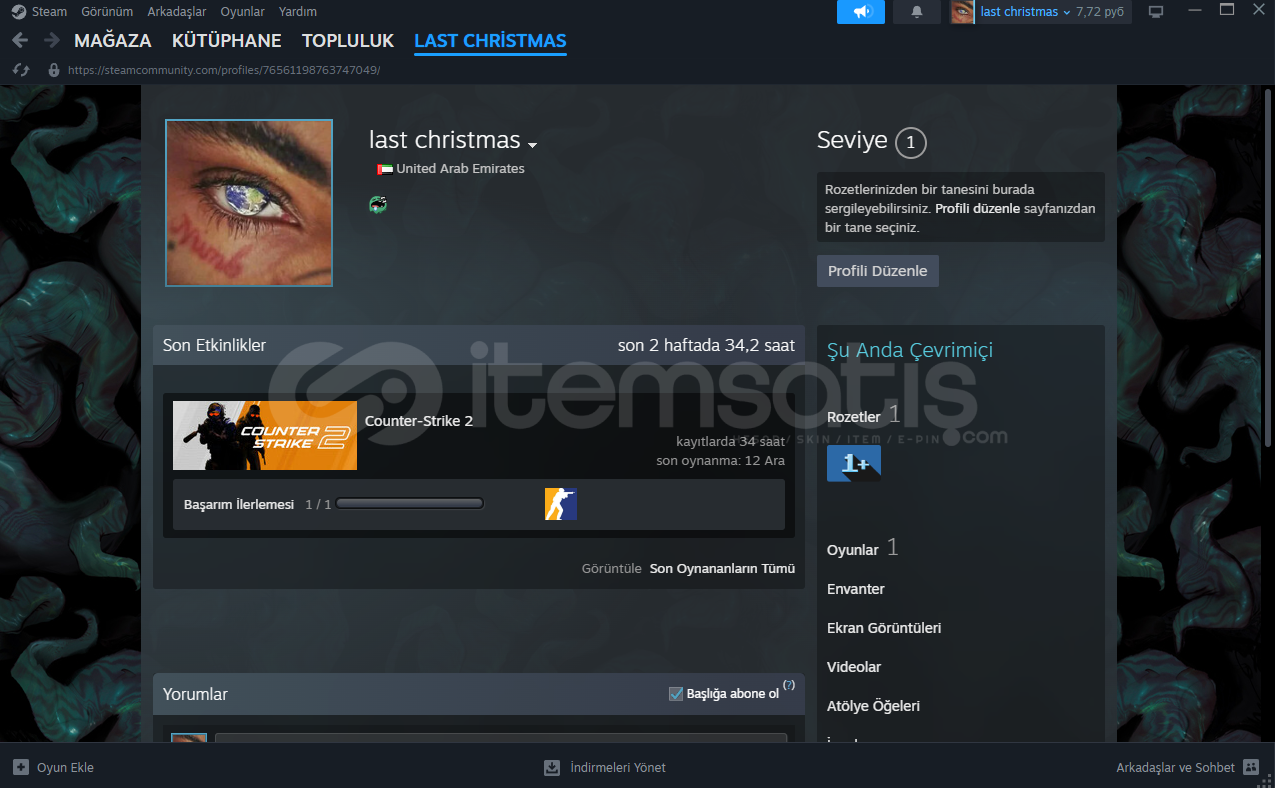The image size is (1275, 788).
Task: Click the 'Son Etkinlikler' header
Action: [x=214, y=345]
